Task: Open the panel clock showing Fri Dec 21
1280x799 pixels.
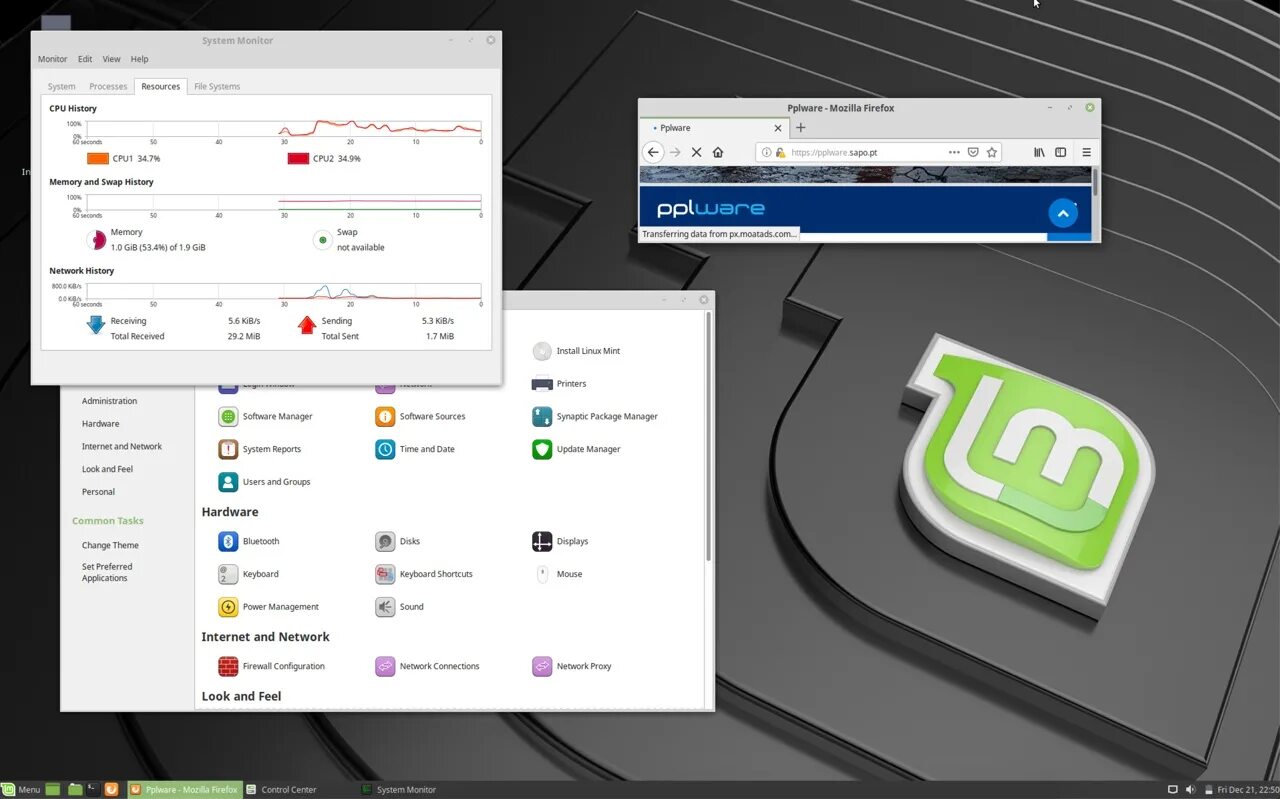Action: (1248, 789)
